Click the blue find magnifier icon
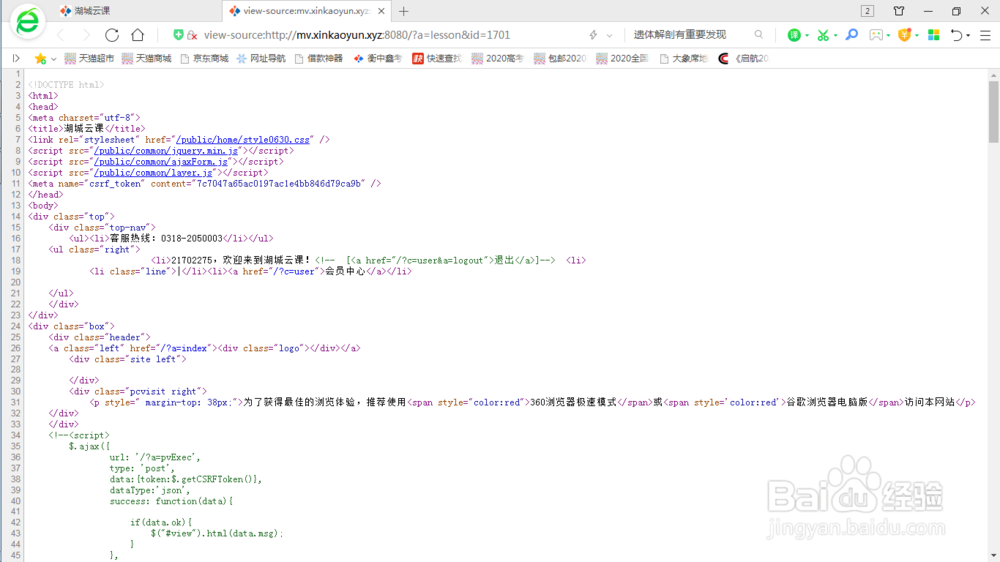Viewport: 1000px width, 562px height. 851,35
